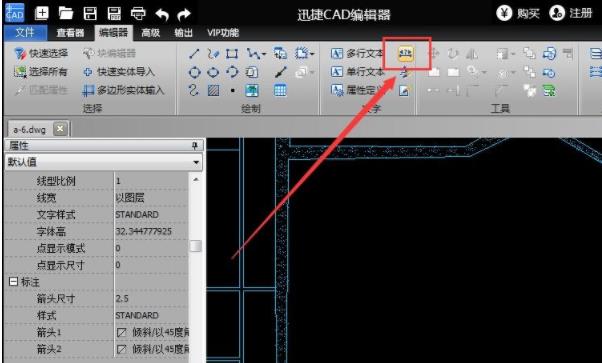Image resolution: width=602 pixels, height=363 pixels.
Task: Click the 点显示尺寸 value field
Action: [x=151, y=265]
